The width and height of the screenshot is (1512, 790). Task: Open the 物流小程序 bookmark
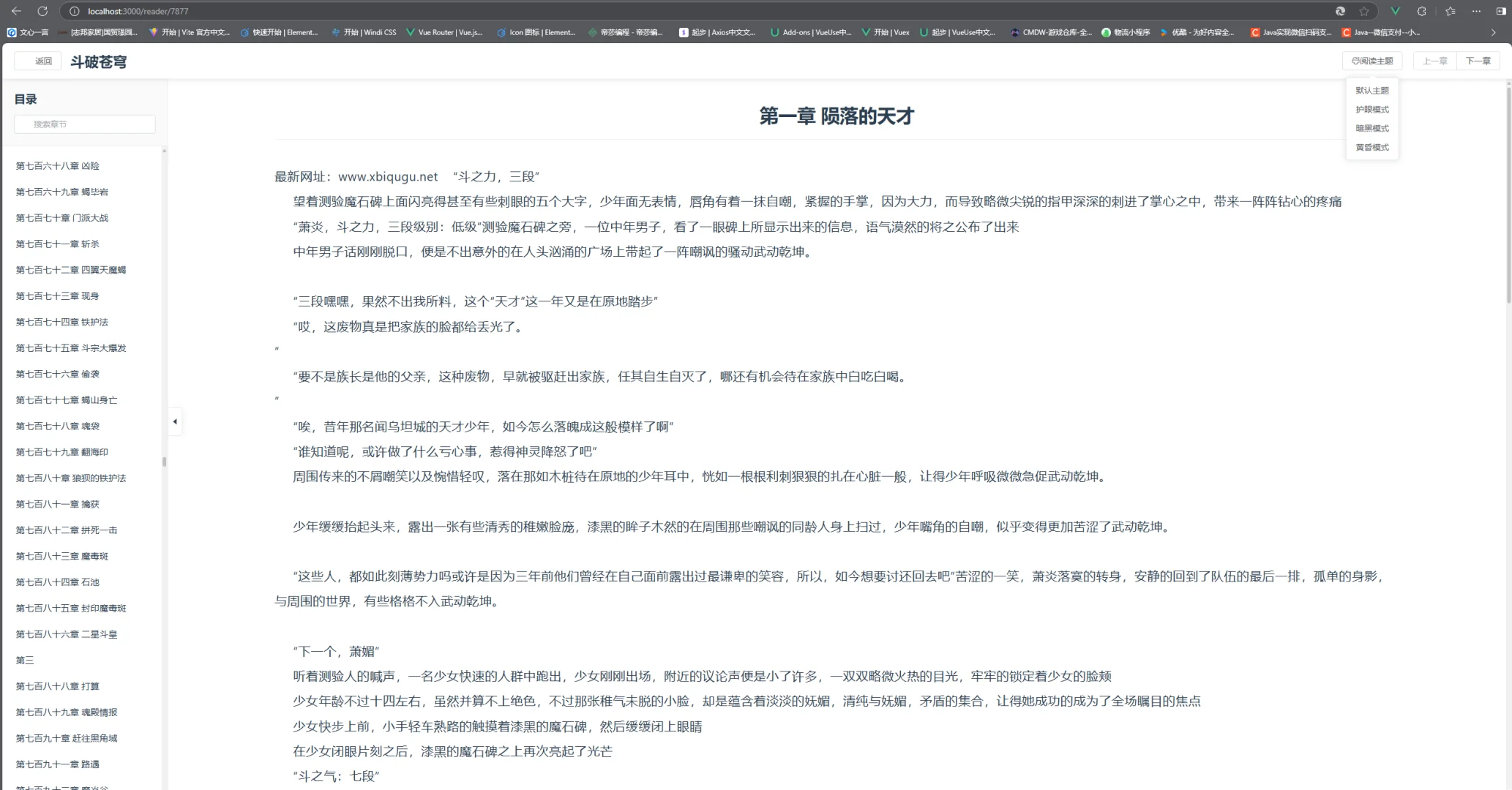(x=1126, y=32)
